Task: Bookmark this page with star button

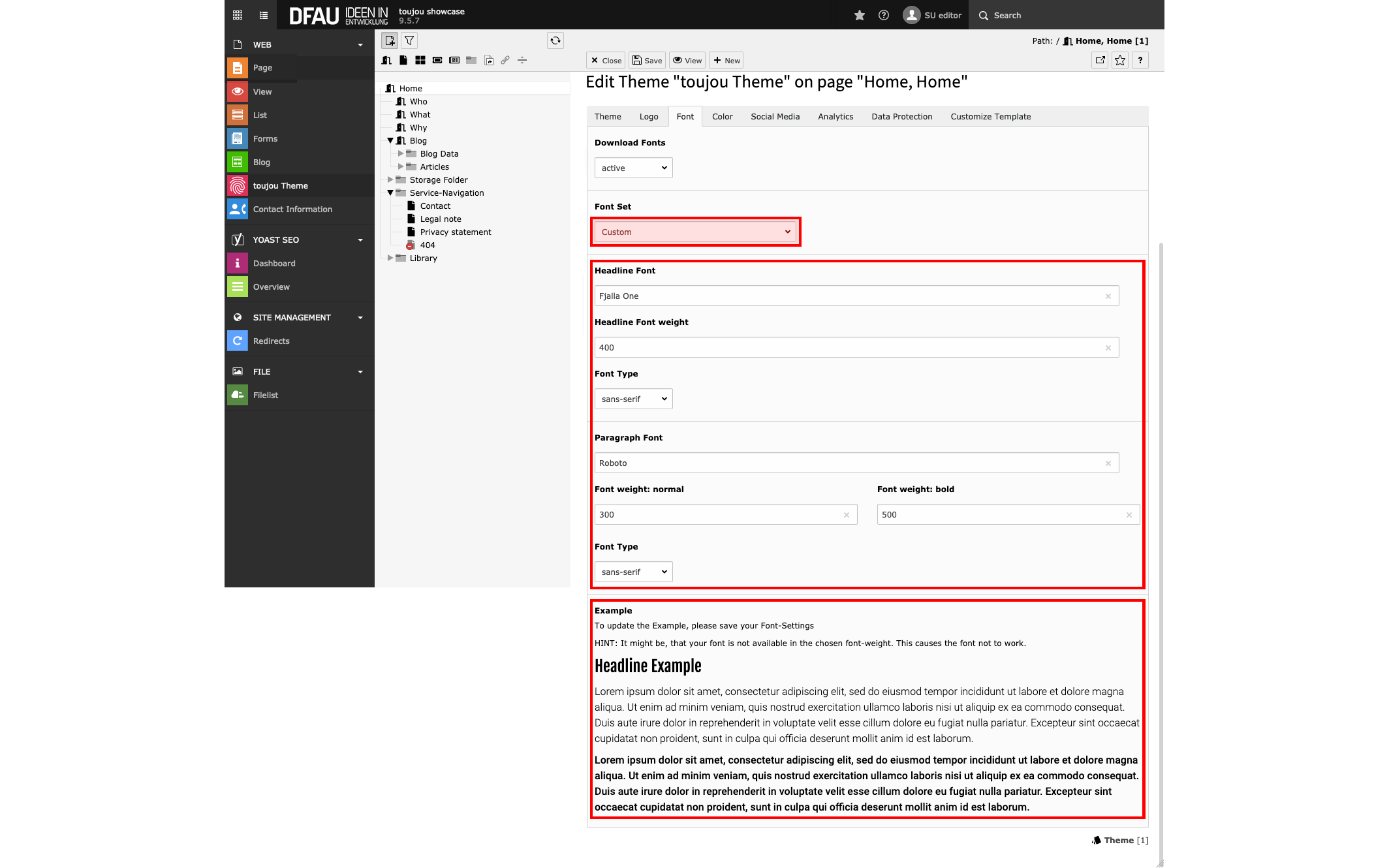Action: point(1120,60)
